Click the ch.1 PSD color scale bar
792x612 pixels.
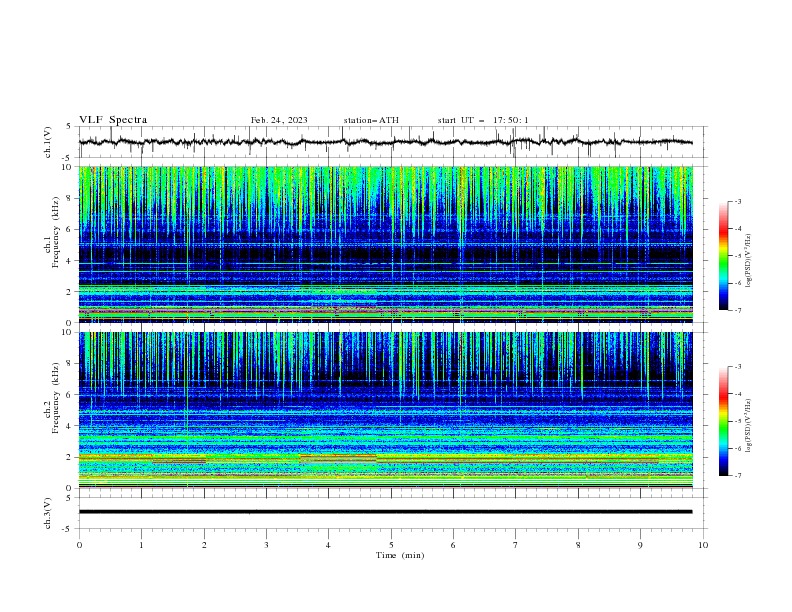[723, 256]
